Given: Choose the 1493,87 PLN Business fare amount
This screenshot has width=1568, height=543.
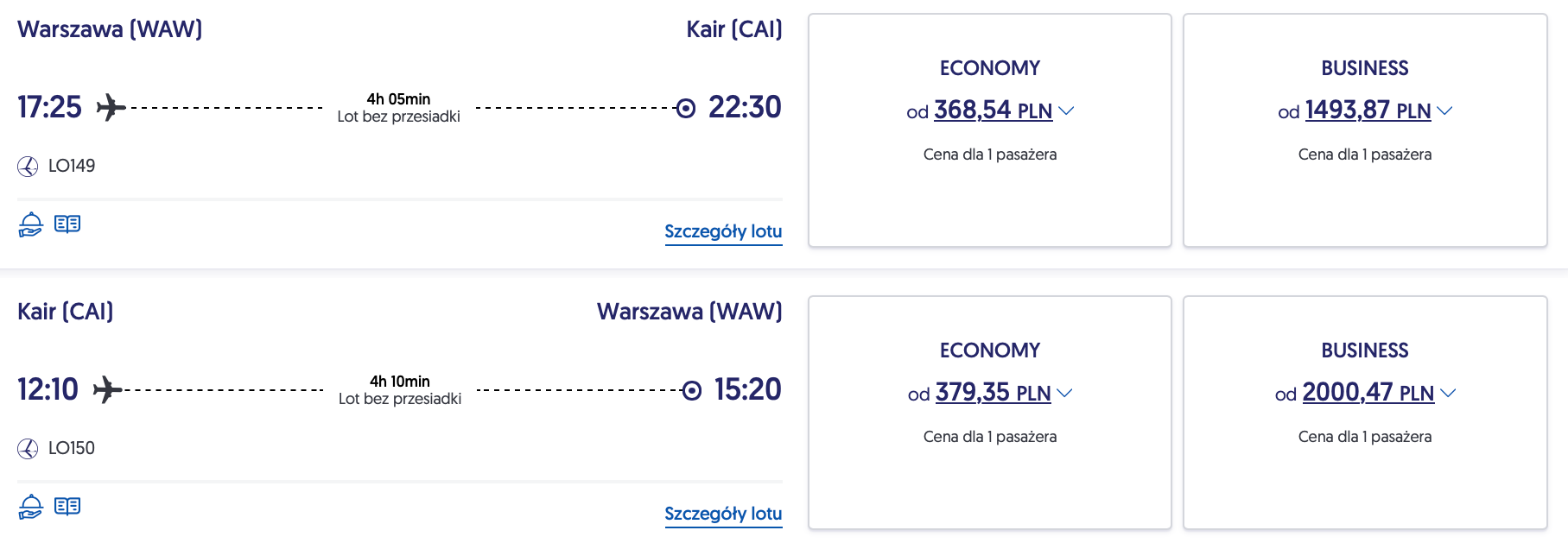Looking at the screenshot, I should coord(1368,110).
